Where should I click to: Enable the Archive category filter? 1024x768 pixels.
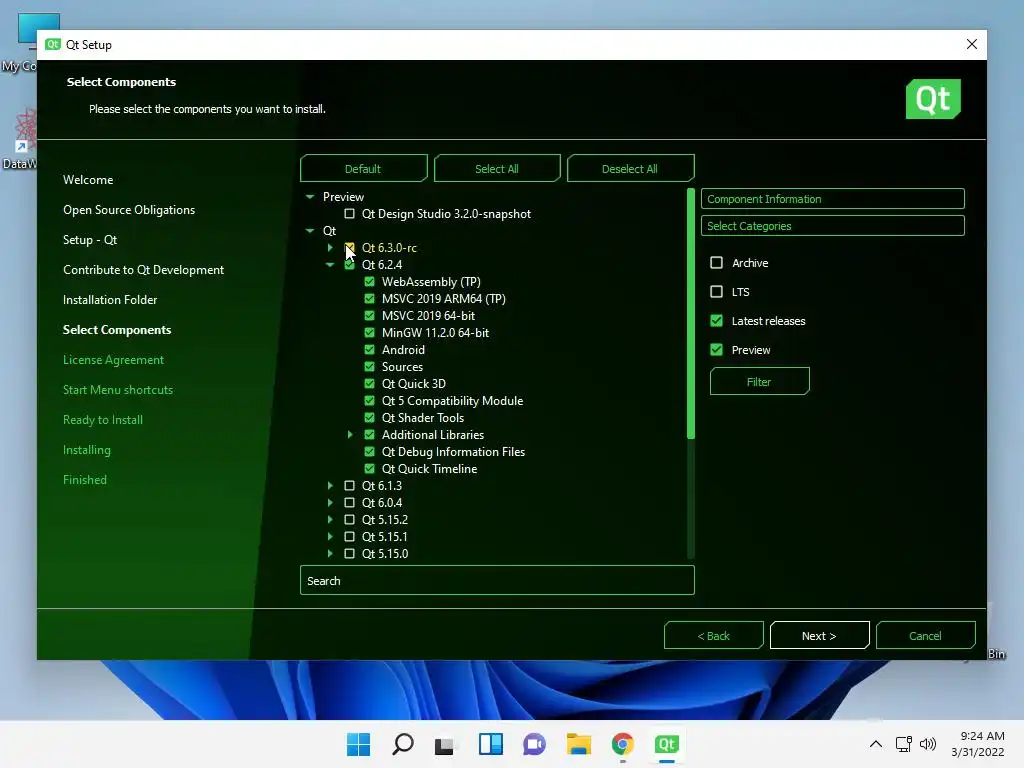pyautogui.click(x=716, y=263)
